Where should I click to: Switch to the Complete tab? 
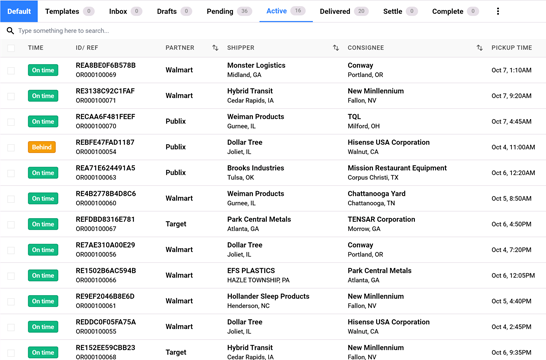point(455,11)
